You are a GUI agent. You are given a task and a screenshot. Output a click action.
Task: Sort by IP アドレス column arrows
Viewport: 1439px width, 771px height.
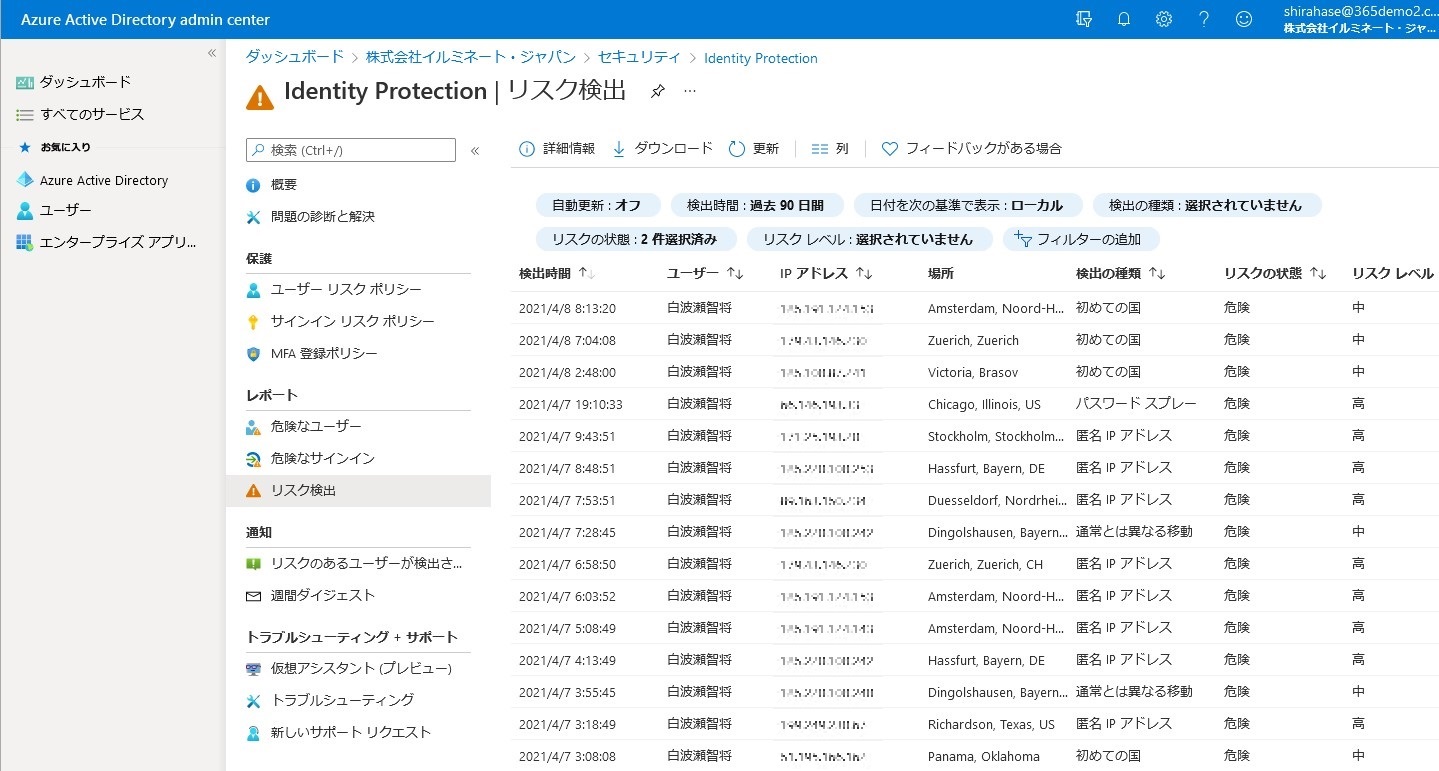(864, 273)
